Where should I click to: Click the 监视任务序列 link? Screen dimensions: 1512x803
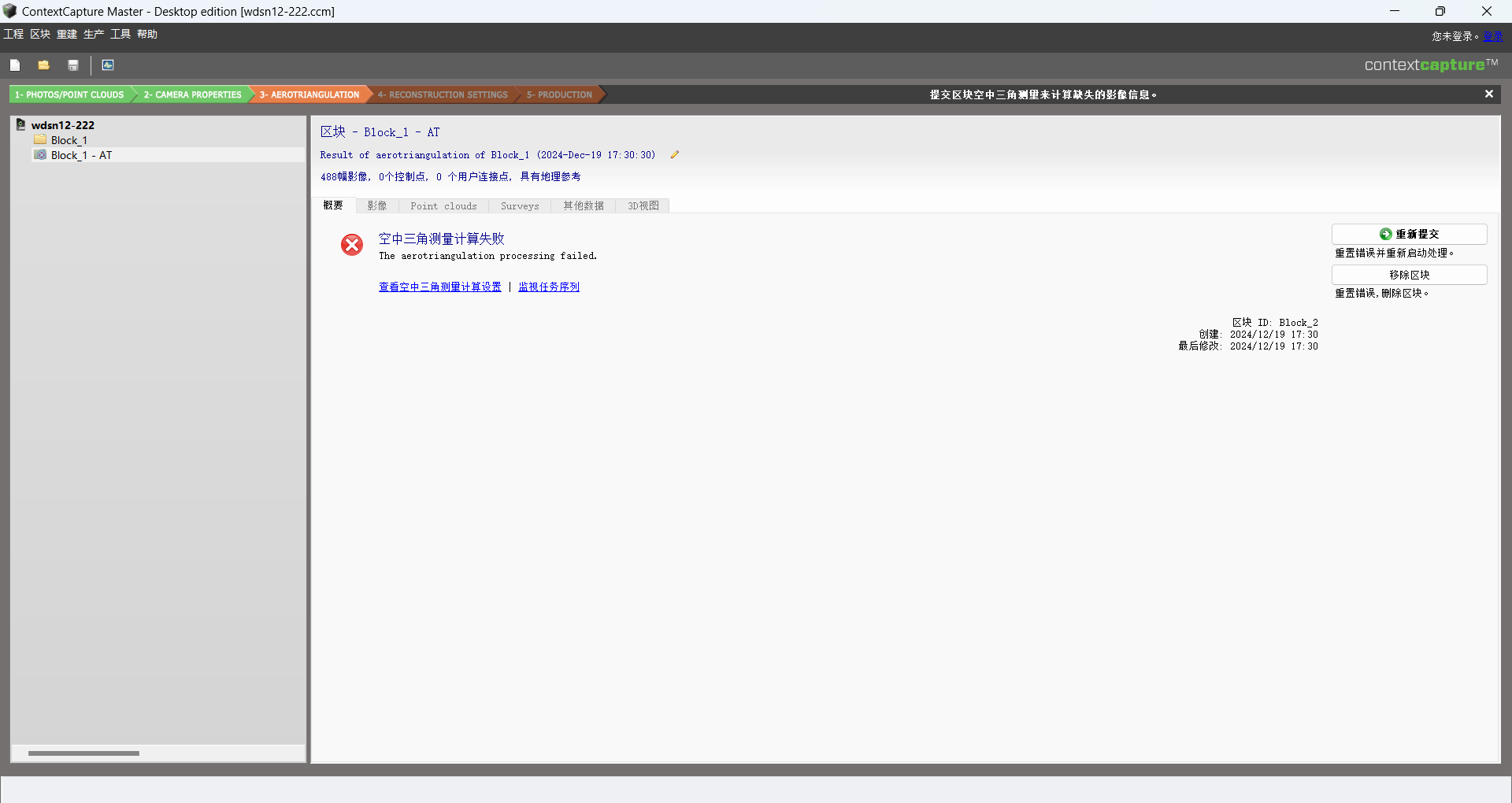(x=549, y=287)
